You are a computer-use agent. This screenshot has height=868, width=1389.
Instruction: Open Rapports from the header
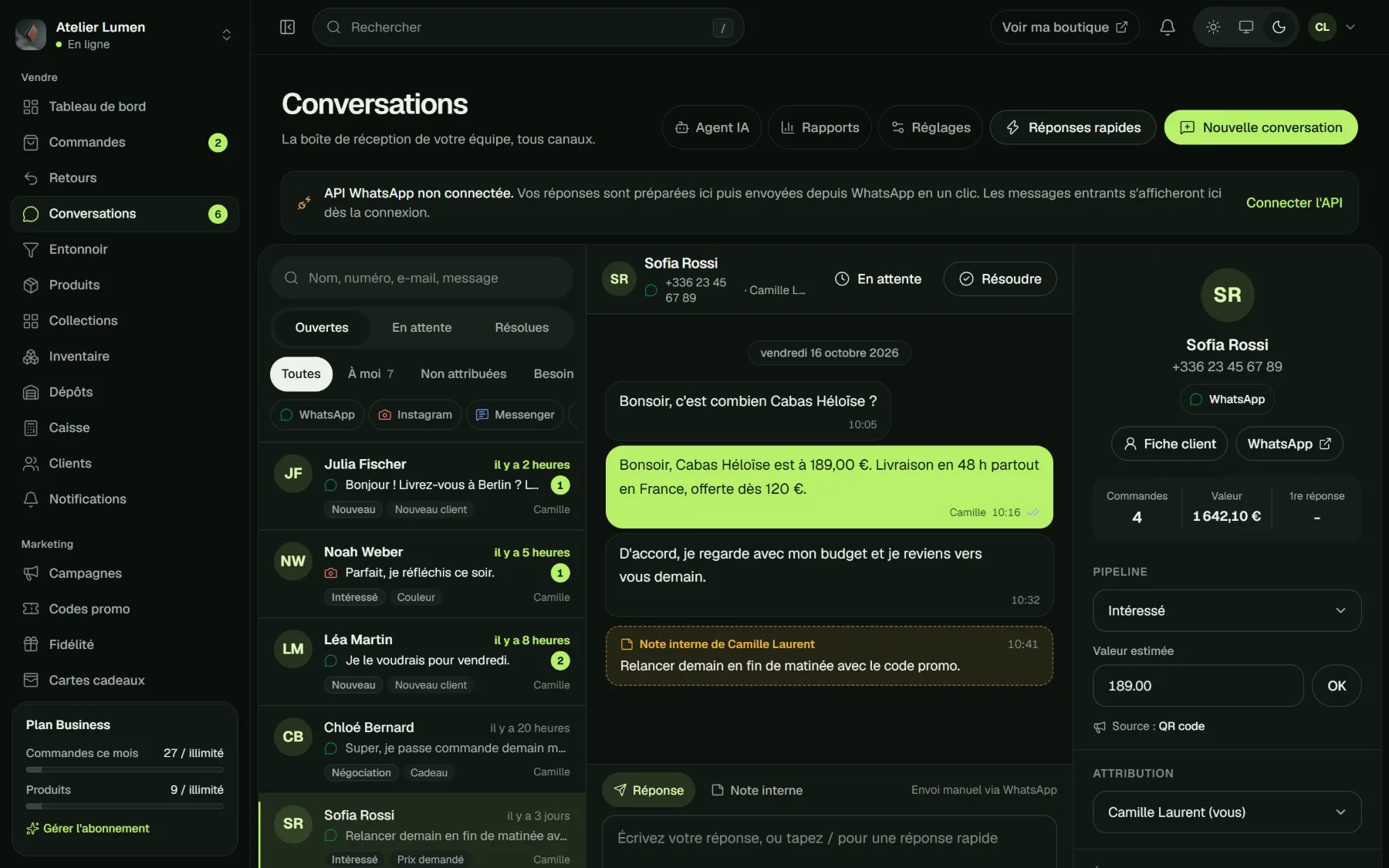tap(820, 127)
